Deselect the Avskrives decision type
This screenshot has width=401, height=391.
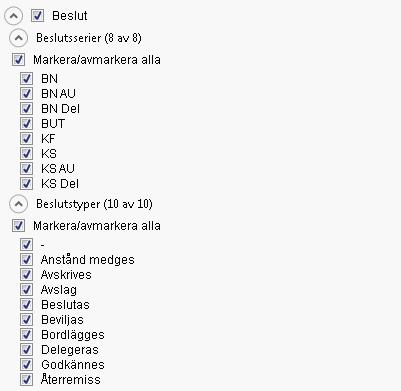(26, 275)
